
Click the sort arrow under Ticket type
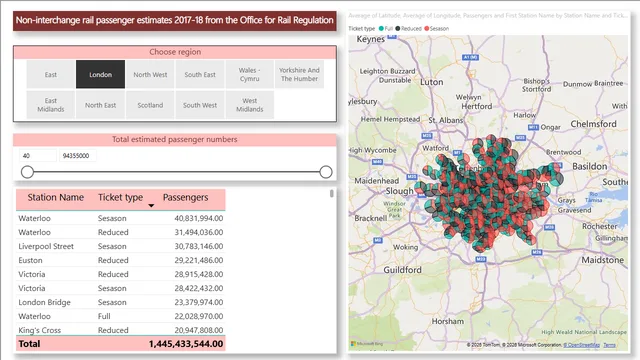coord(151,206)
